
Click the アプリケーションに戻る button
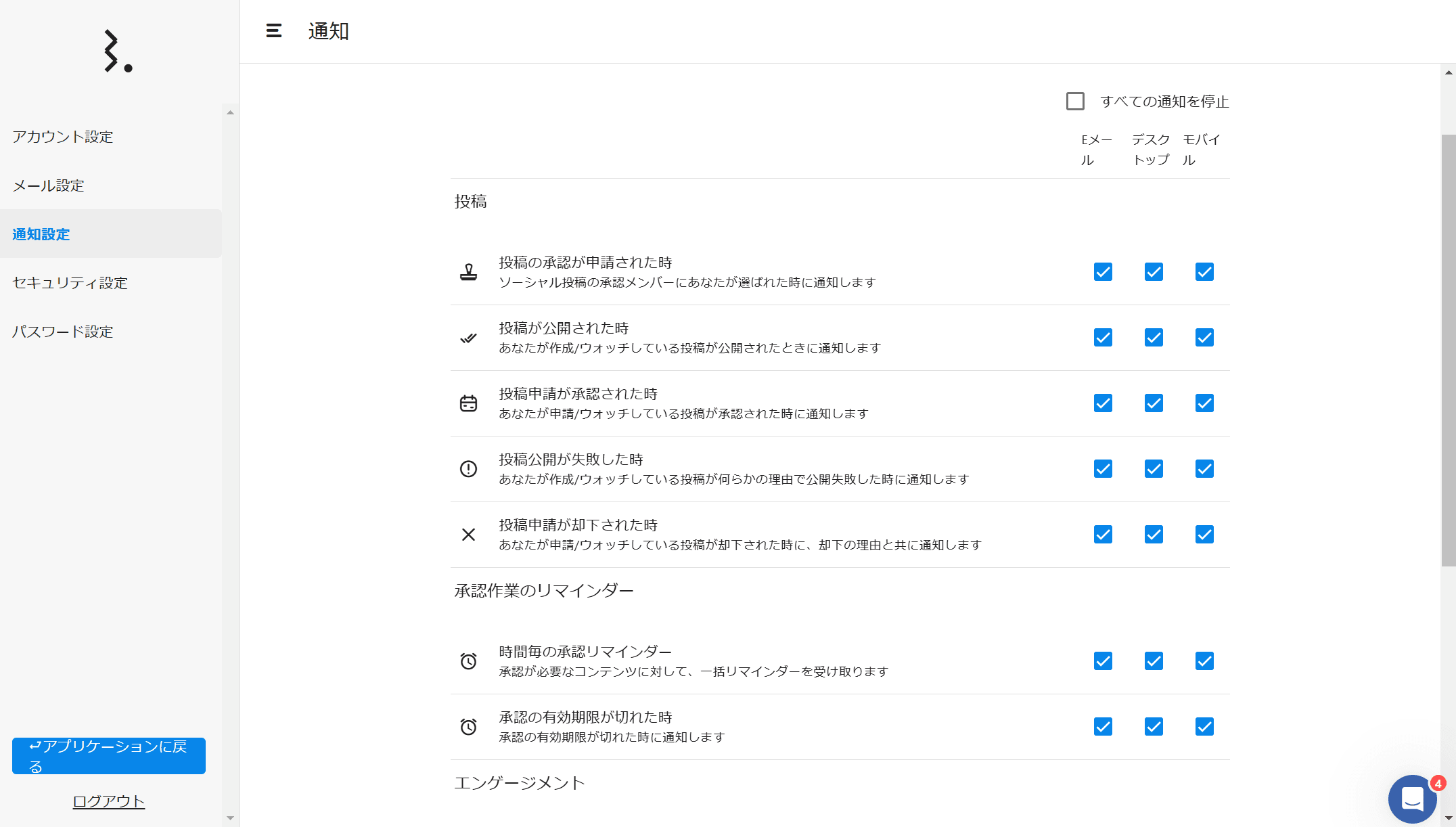(109, 756)
